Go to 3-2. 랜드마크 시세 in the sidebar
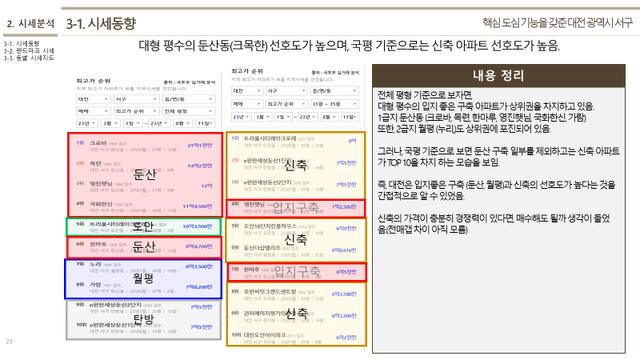This screenshot has width=640, height=360. (x=29, y=51)
